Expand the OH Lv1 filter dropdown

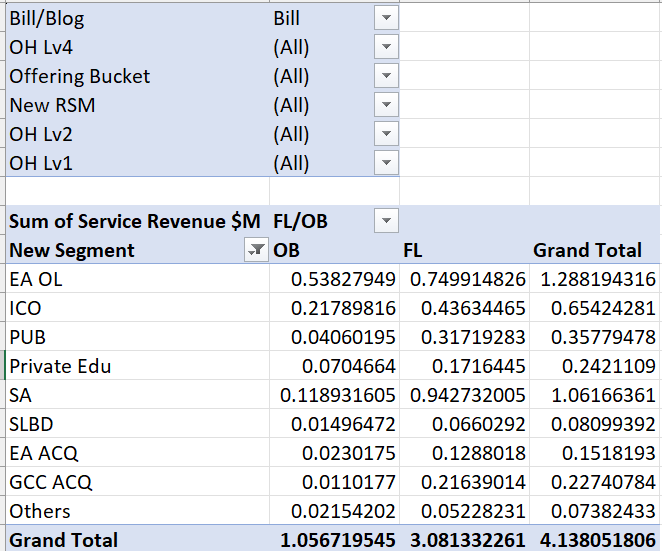(386, 163)
